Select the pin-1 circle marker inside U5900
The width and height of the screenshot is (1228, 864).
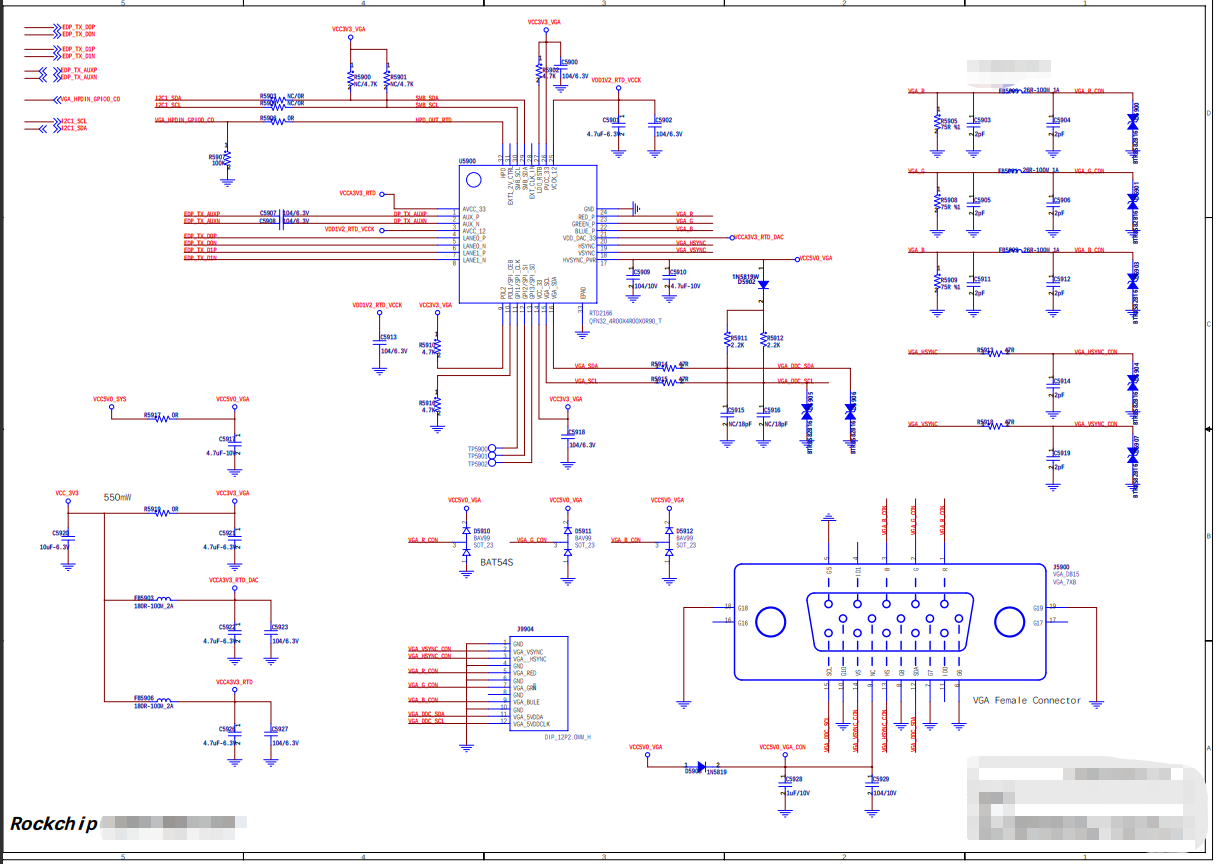point(474,180)
